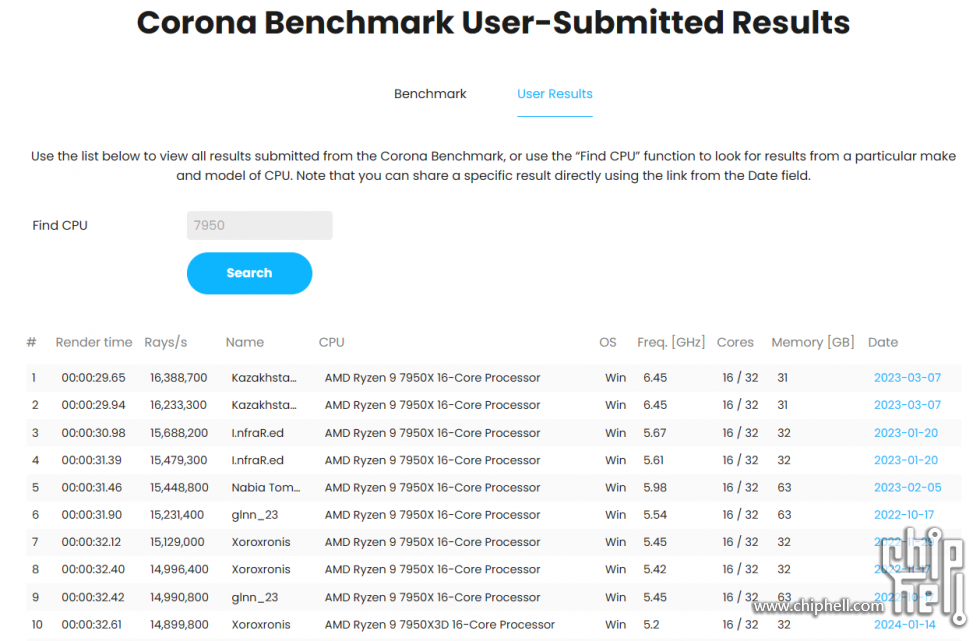This screenshot has width=980, height=641.
Task: Click the AMD Ryzen 9 7950X3D 16-Core Processor cell
Action: (x=439, y=625)
